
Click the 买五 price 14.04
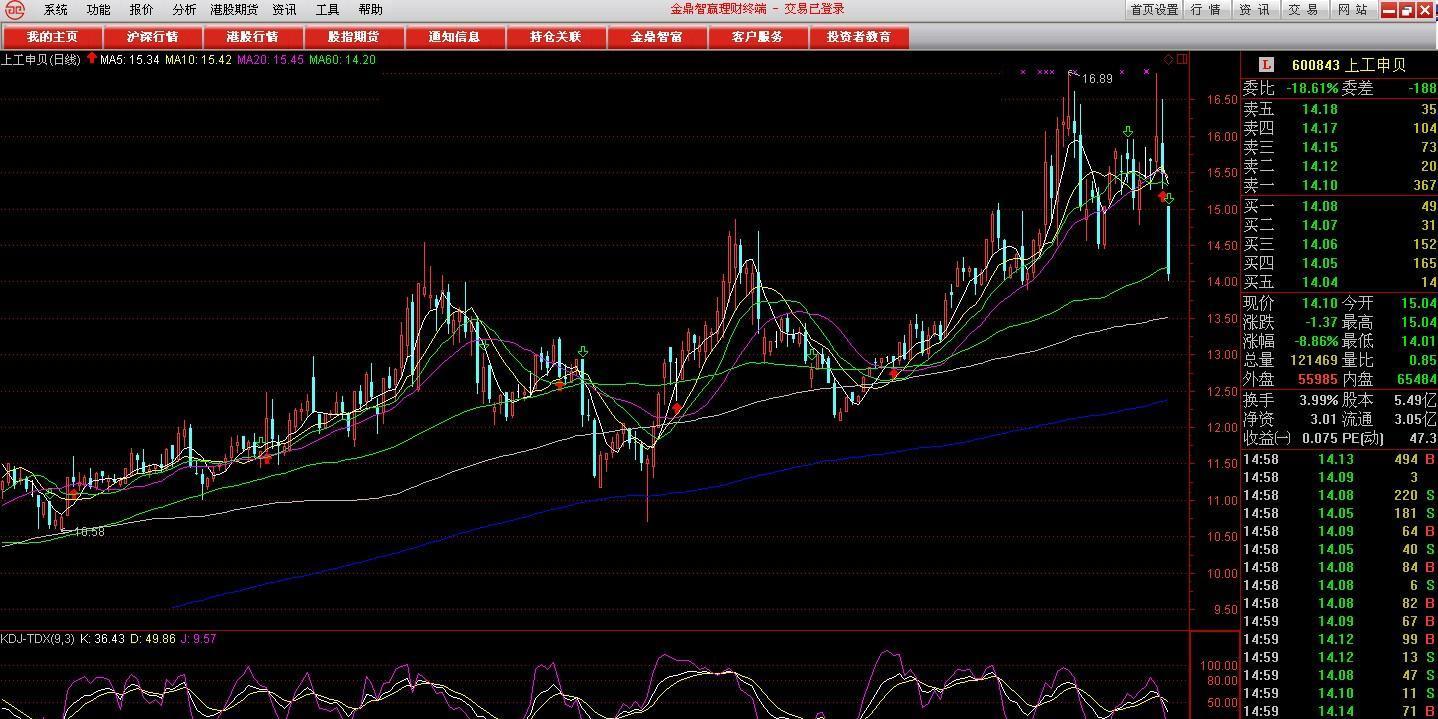click(x=1319, y=282)
